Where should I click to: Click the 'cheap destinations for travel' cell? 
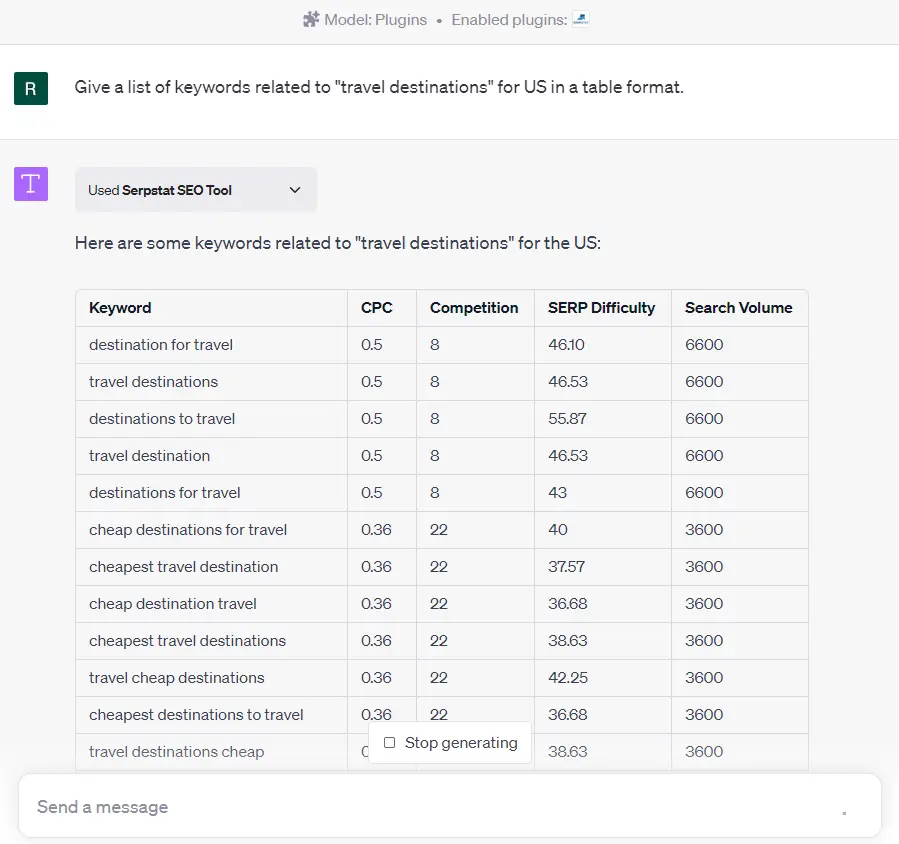click(188, 530)
